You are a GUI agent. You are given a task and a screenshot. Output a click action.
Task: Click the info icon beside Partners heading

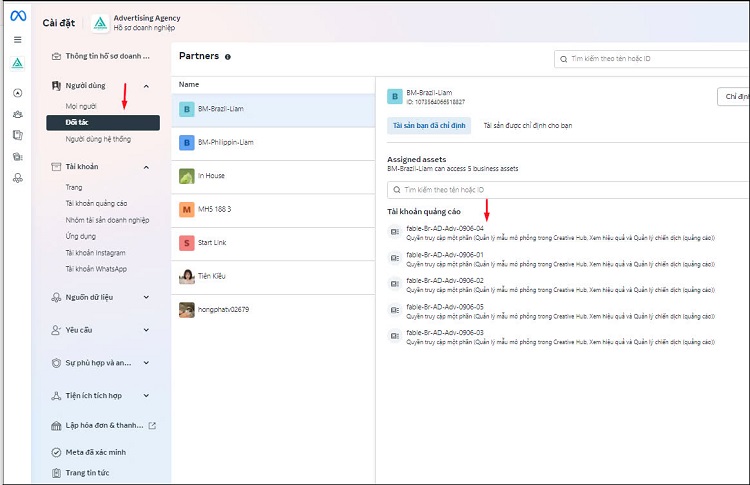coord(228,57)
